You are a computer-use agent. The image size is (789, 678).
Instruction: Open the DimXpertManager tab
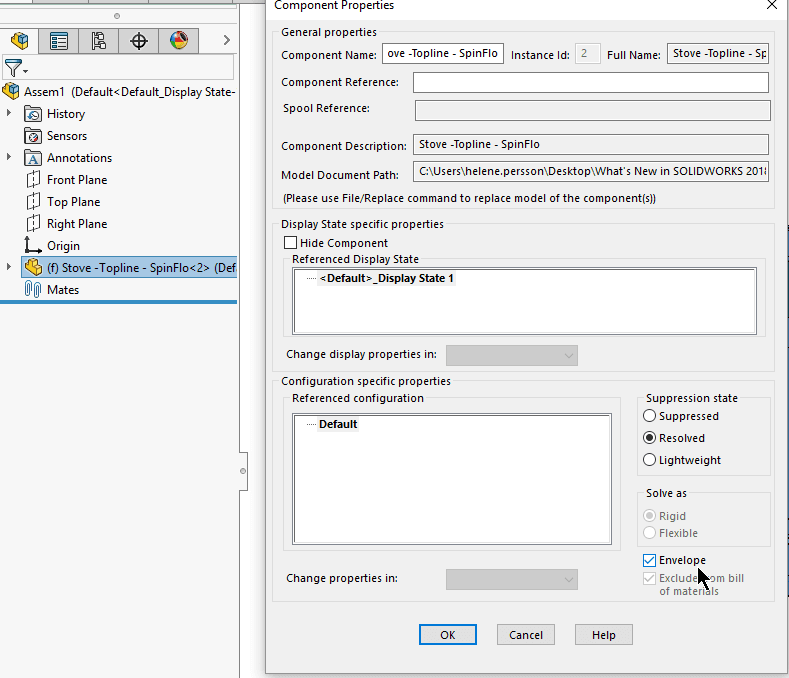pos(139,41)
